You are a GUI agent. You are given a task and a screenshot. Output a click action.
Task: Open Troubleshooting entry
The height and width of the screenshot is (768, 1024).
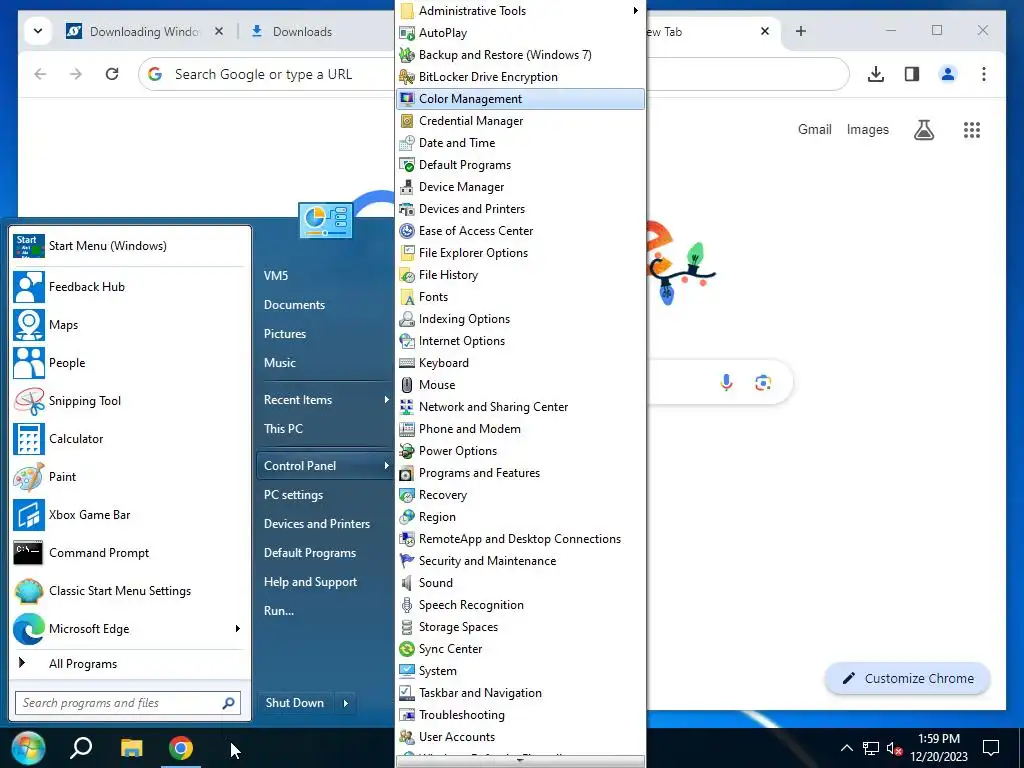click(x=520, y=715)
